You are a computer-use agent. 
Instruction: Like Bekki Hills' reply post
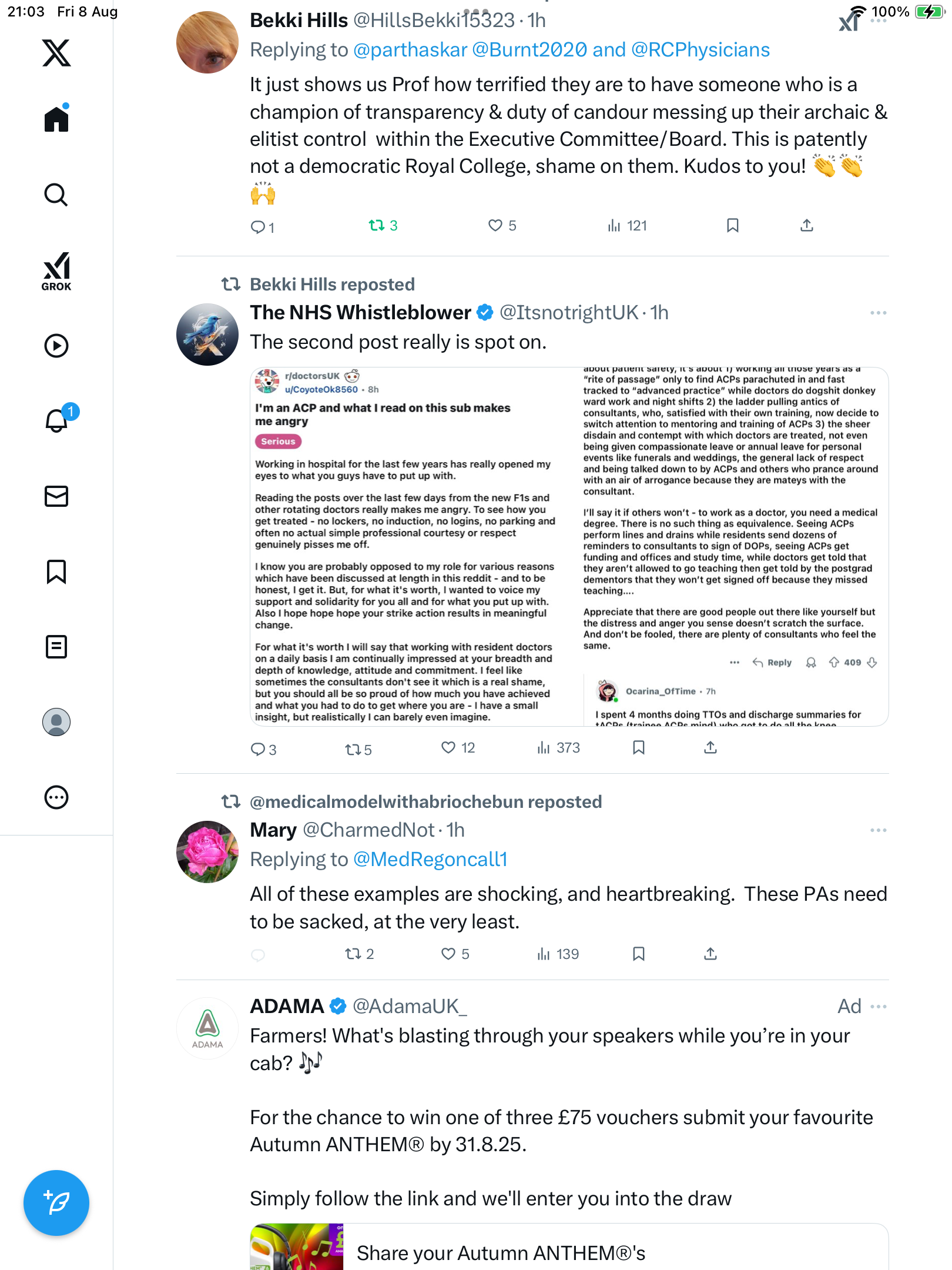495,225
